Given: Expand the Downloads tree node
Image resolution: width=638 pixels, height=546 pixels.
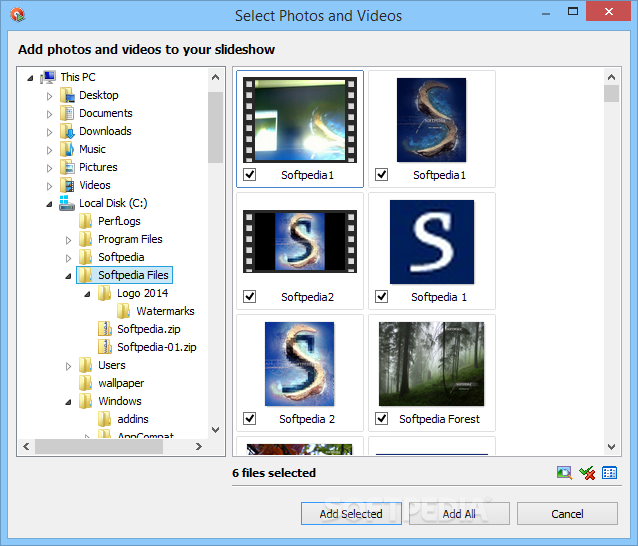Looking at the screenshot, I should 49,132.
